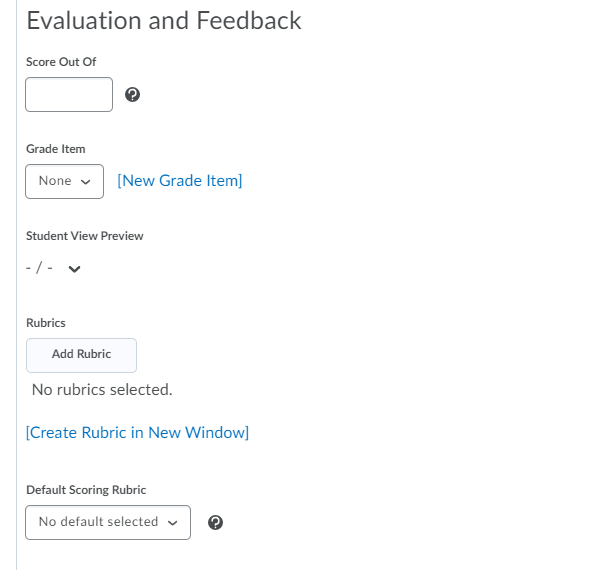Viewport: 594px width, 570px height.
Task: Open help for Score Out Of
Action: pyautogui.click(x=132, y=94)
